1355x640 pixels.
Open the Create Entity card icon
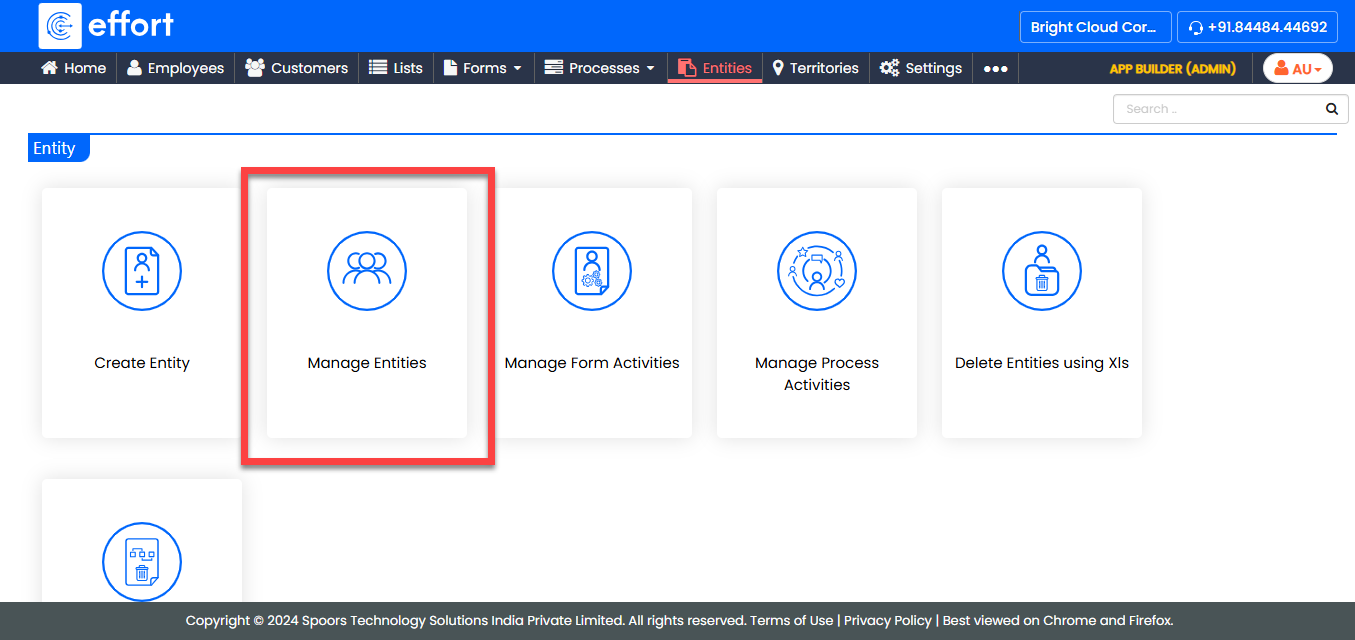(141, 271)
